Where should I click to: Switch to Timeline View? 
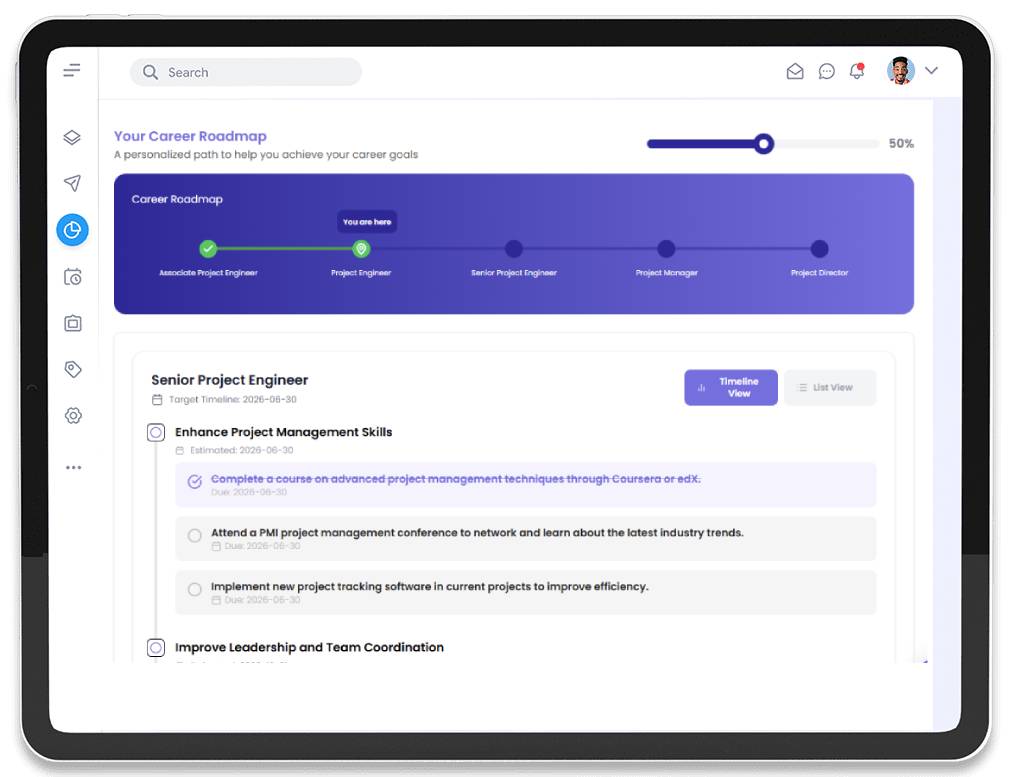point(730,388)
